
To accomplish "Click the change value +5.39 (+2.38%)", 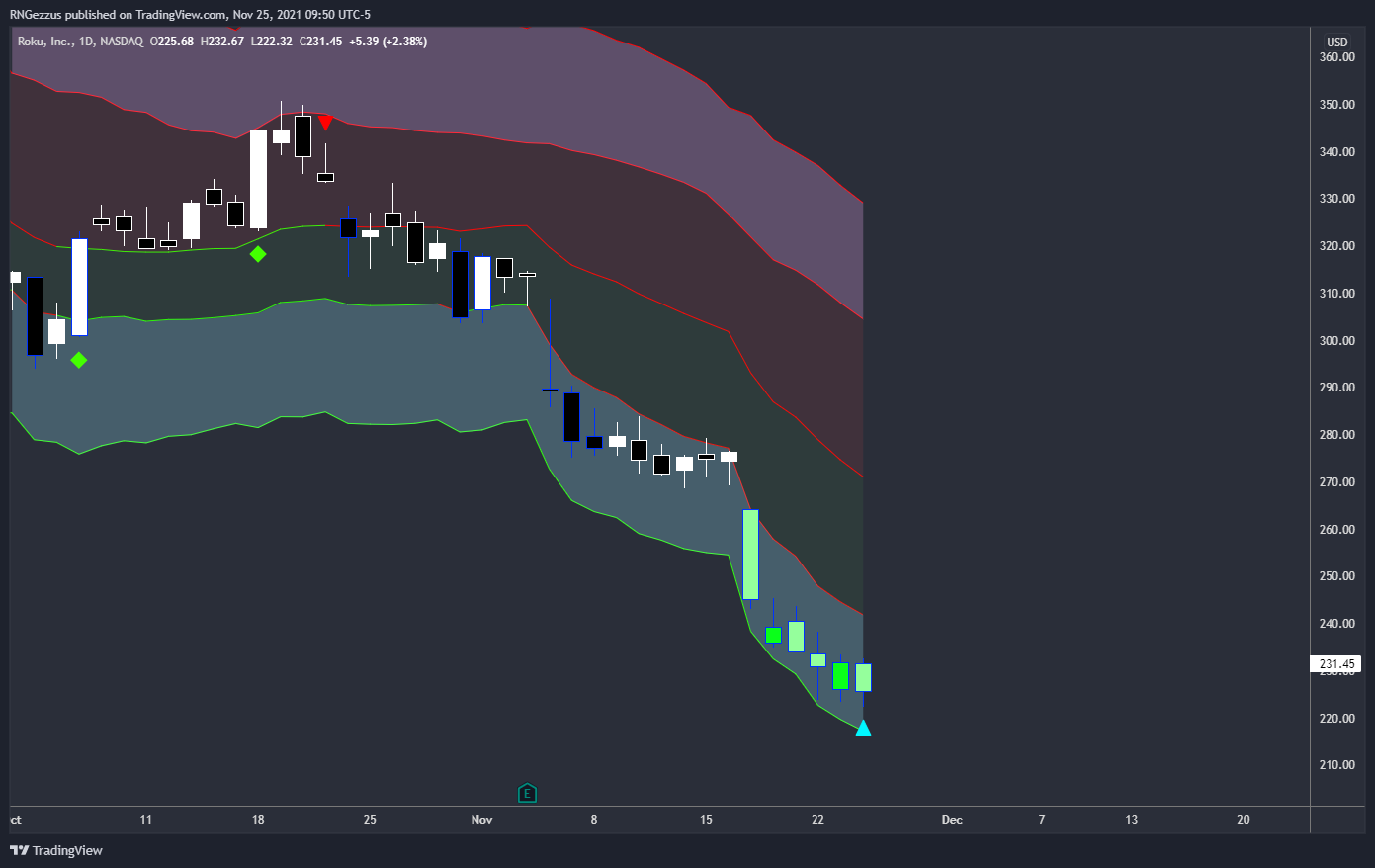I will 388,42.
